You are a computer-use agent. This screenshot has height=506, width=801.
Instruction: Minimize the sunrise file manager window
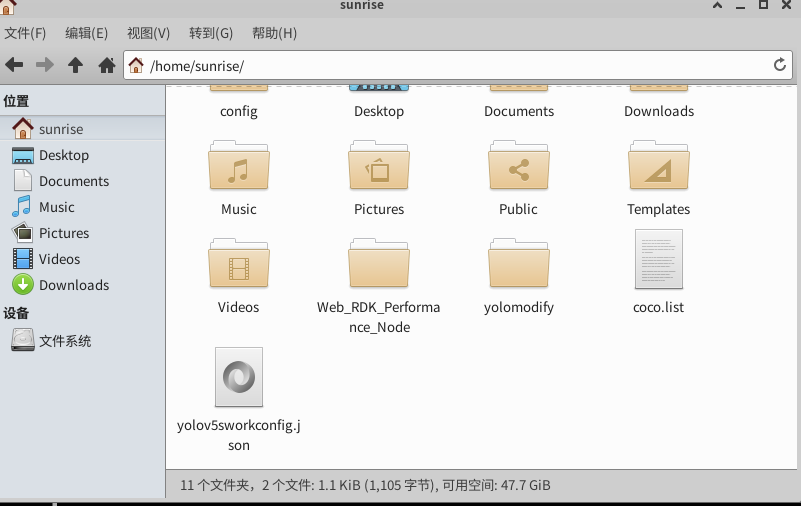[x=740, y=7]
